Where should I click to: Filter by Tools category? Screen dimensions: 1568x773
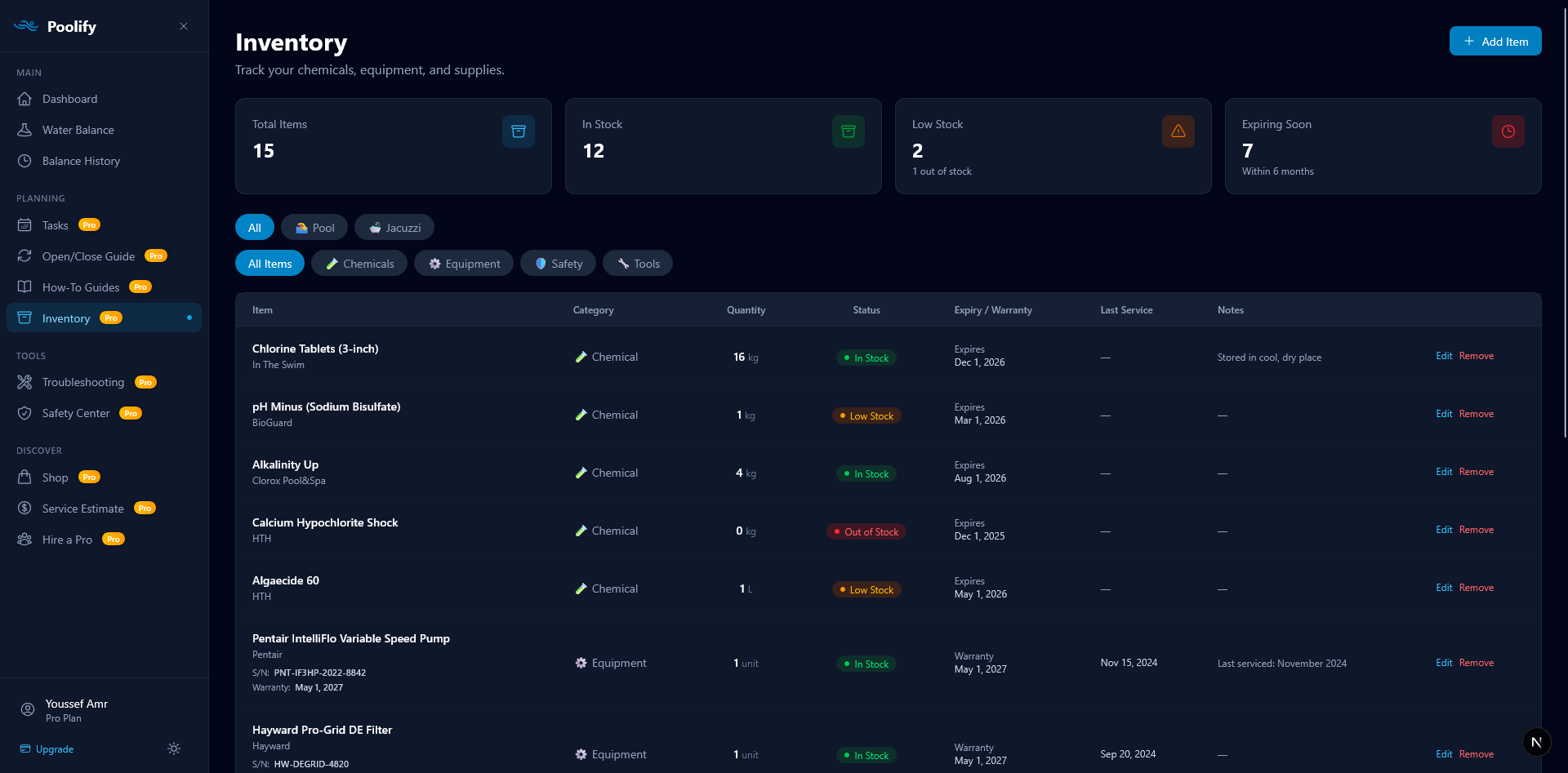click(x=638, y=263)
